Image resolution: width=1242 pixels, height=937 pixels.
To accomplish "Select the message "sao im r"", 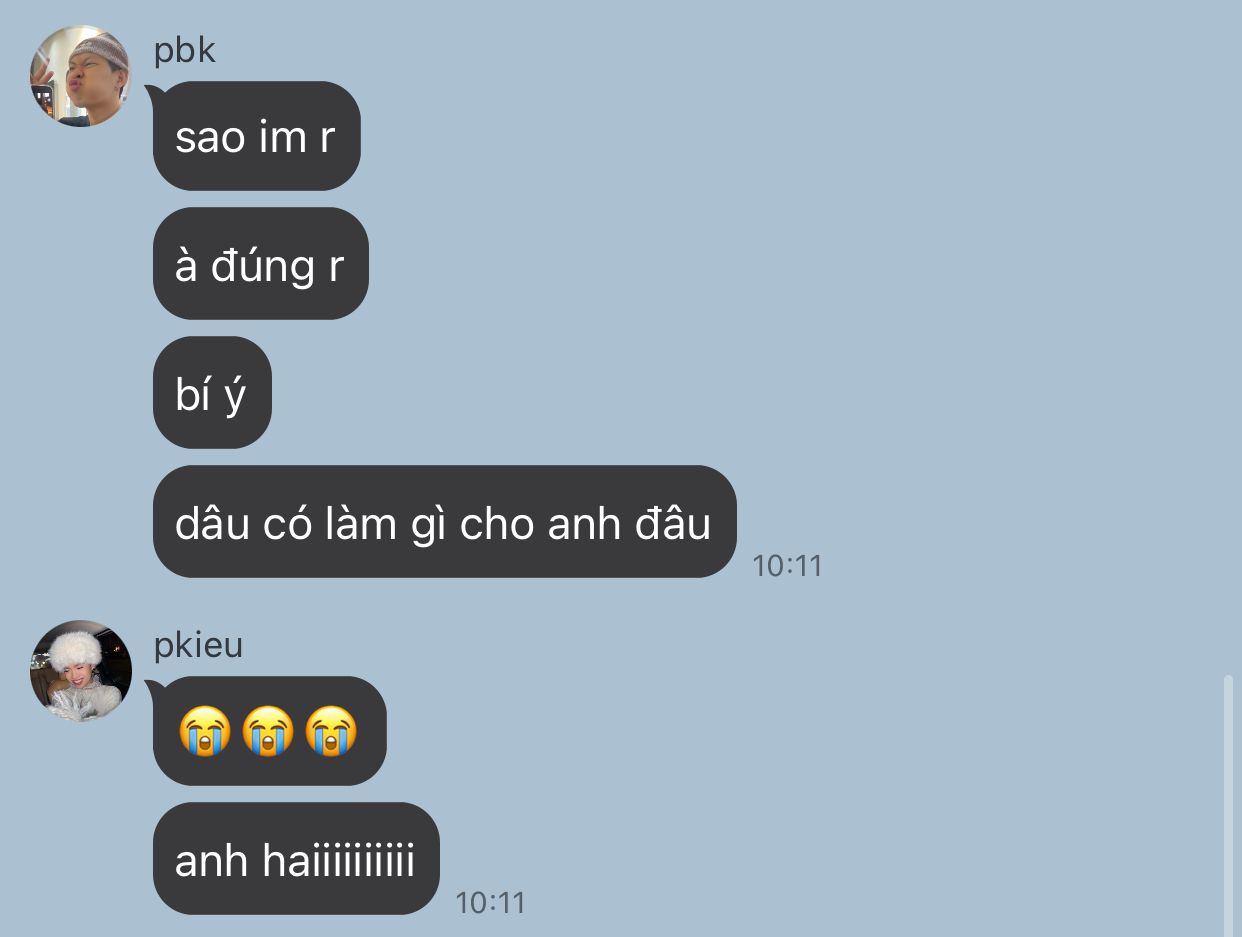I will click(256, 136).
